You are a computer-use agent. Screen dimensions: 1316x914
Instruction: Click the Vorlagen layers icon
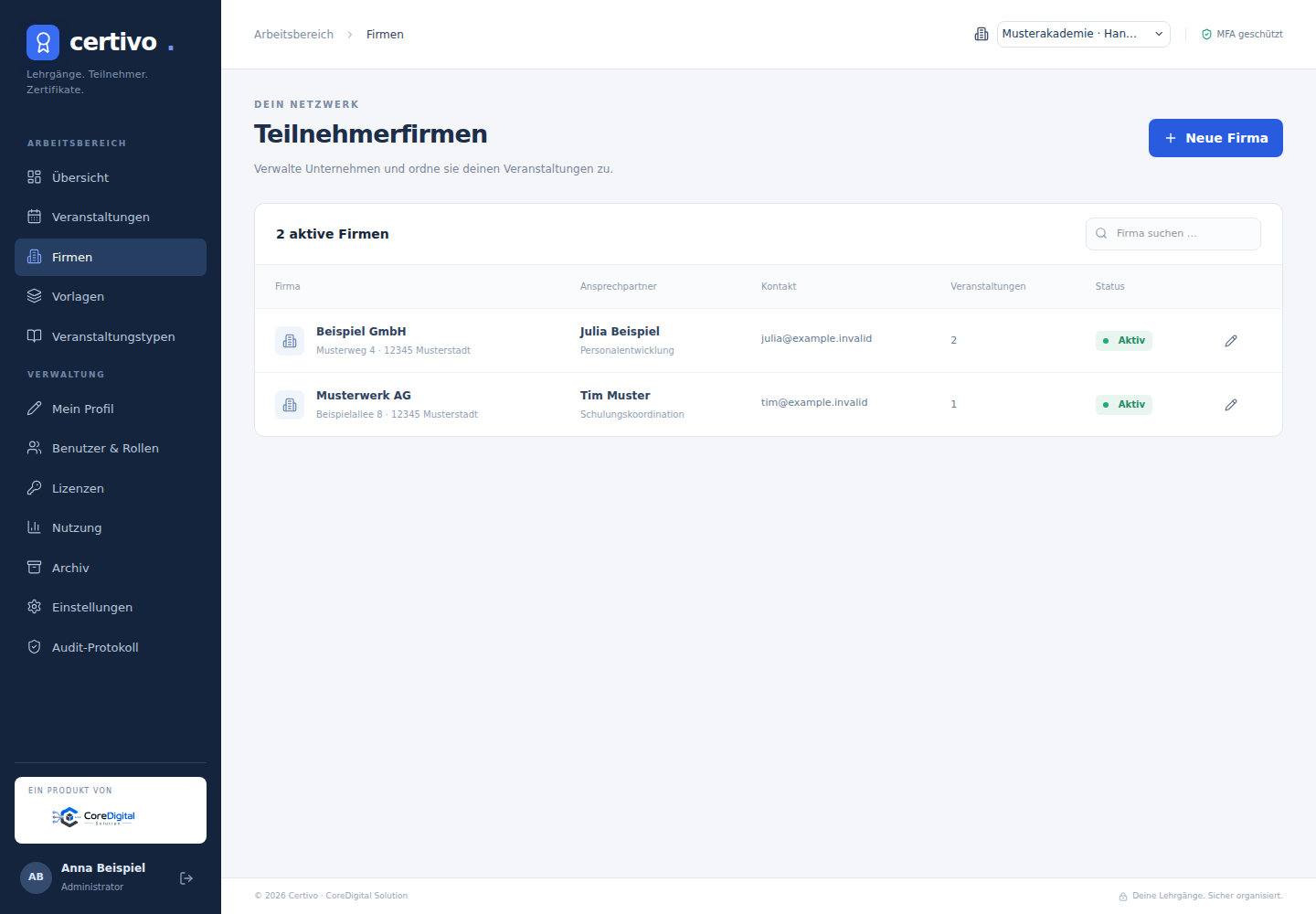[35, 296]
